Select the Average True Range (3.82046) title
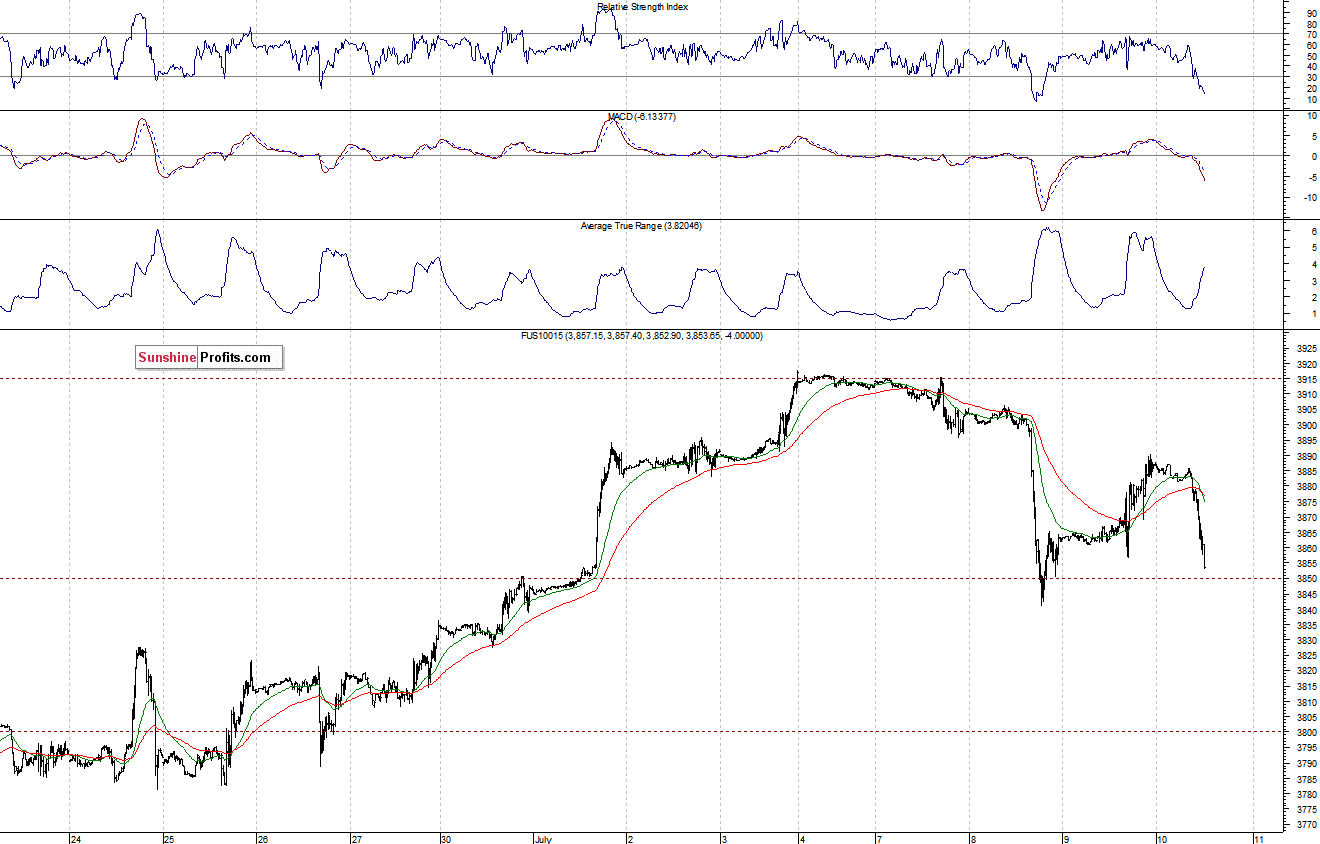Image resolution: width=1320 pixels, height=844 pixels. tap(641, 226)
